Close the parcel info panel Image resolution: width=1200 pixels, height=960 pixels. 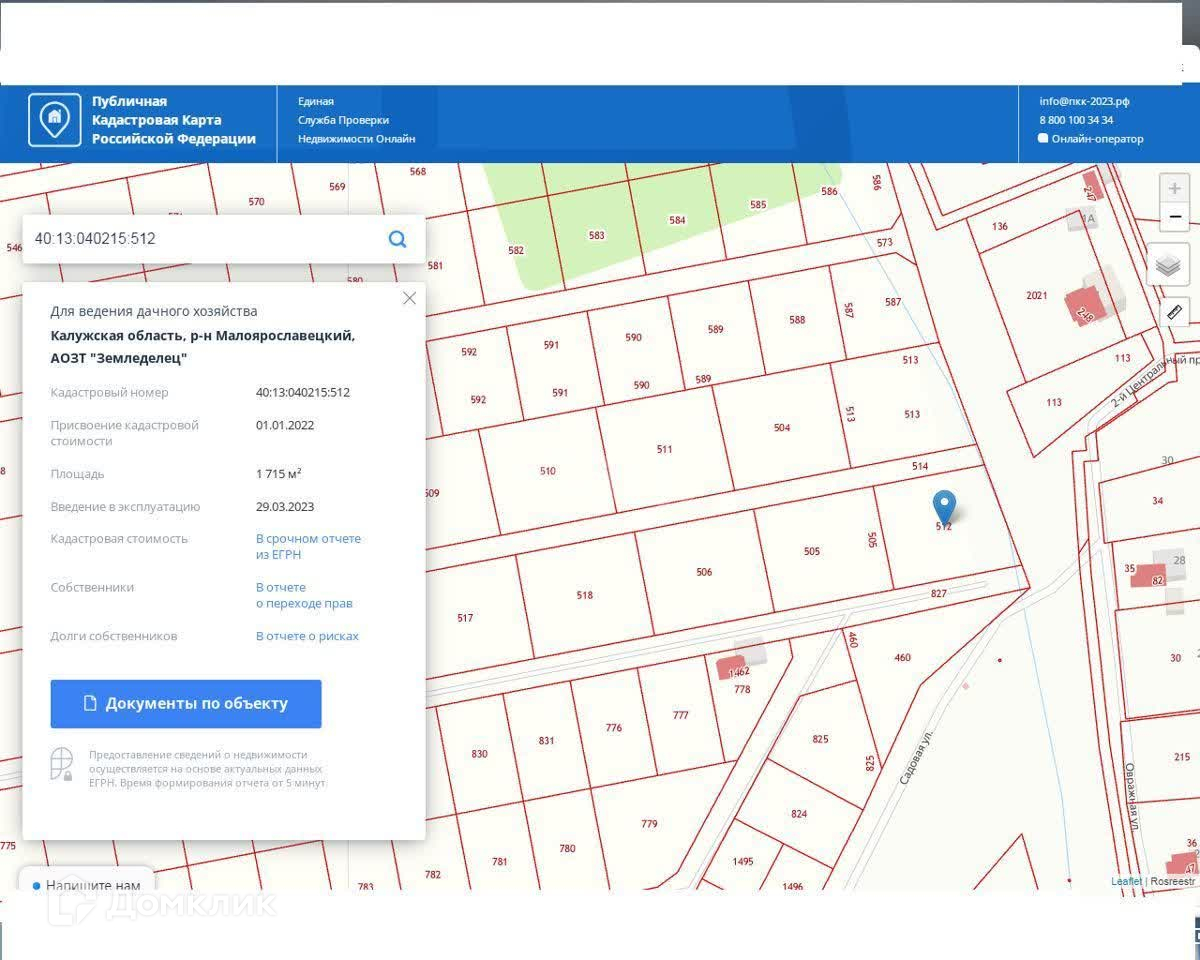click(409, 298)
